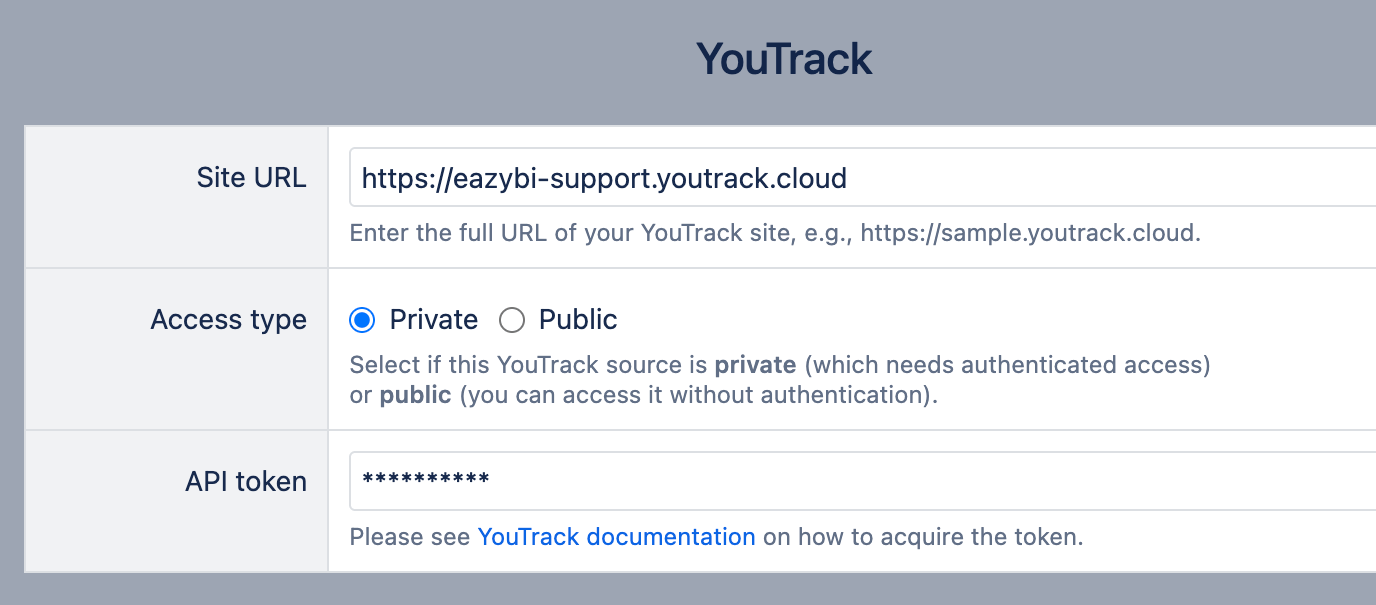This screenshot has height=605, width=1376.
Task: Click the bold "private" word in description
Action: point(755,365)
